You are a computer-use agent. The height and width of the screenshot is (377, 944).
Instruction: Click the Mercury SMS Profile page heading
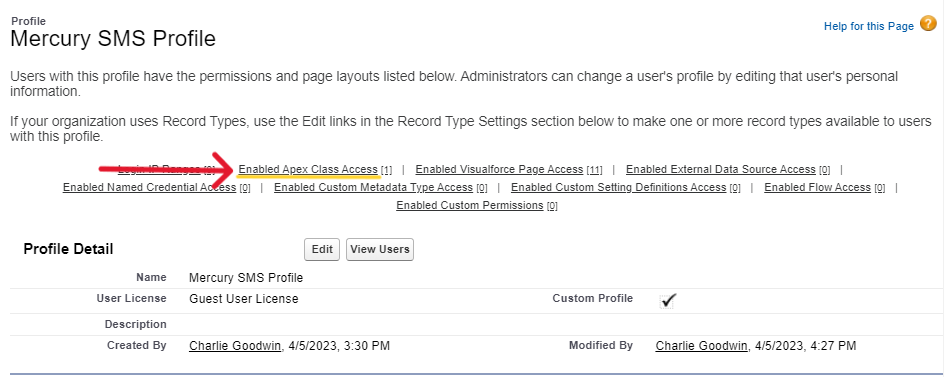pos(113,39)
